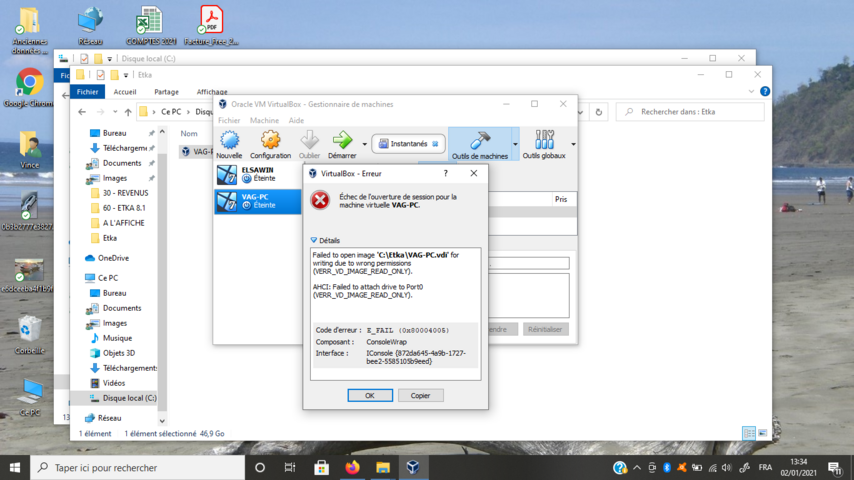Screen dimensions: 854x480
Task: Open the Fichier tab in Etka Explorer
Action: pyautogui.click(x=87, y=92)
